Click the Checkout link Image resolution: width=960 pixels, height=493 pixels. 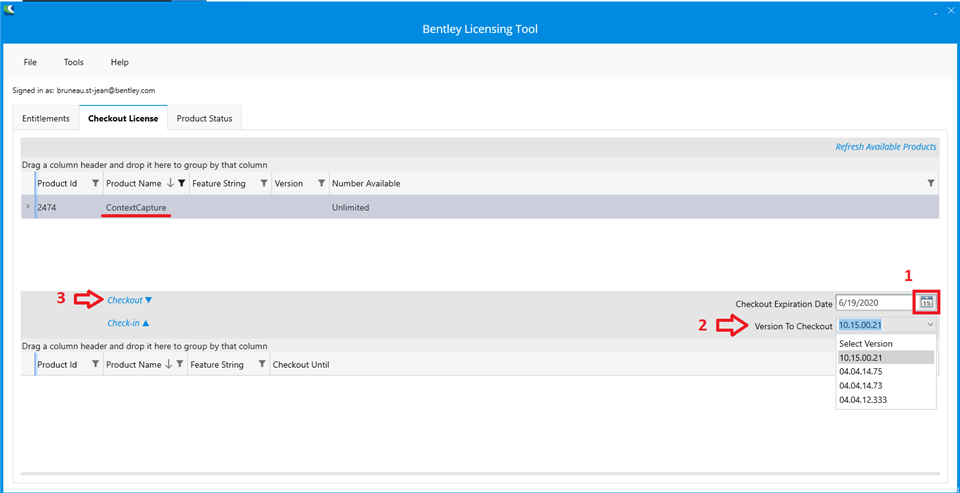(130, 301)
